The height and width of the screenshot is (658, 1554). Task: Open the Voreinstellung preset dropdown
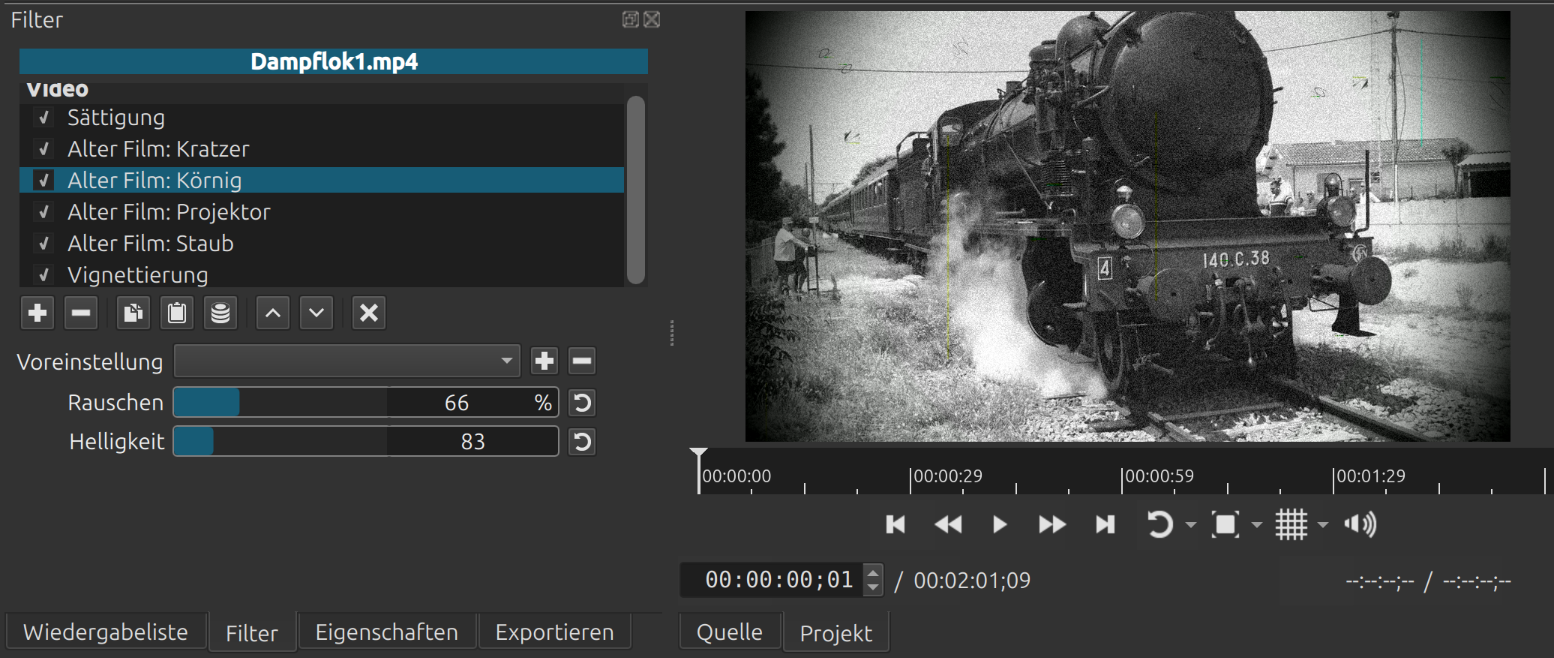(347, 361)
